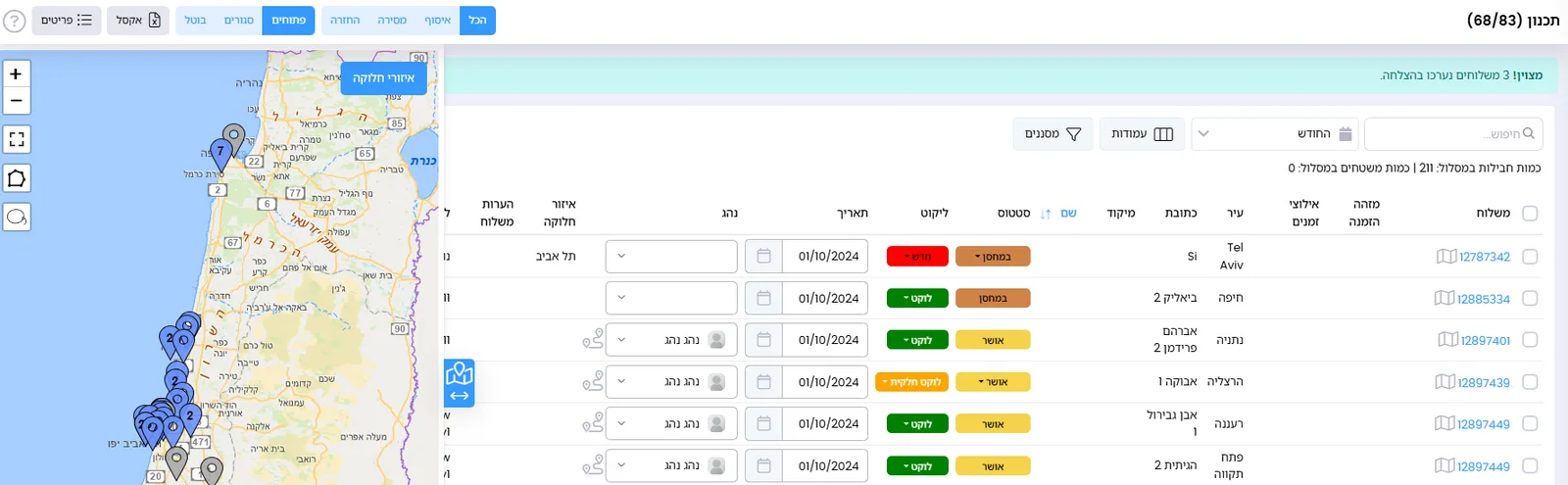Select the polygon drawing tool on map
This screenshot has height=485, width=1568.
coord(17,178)
